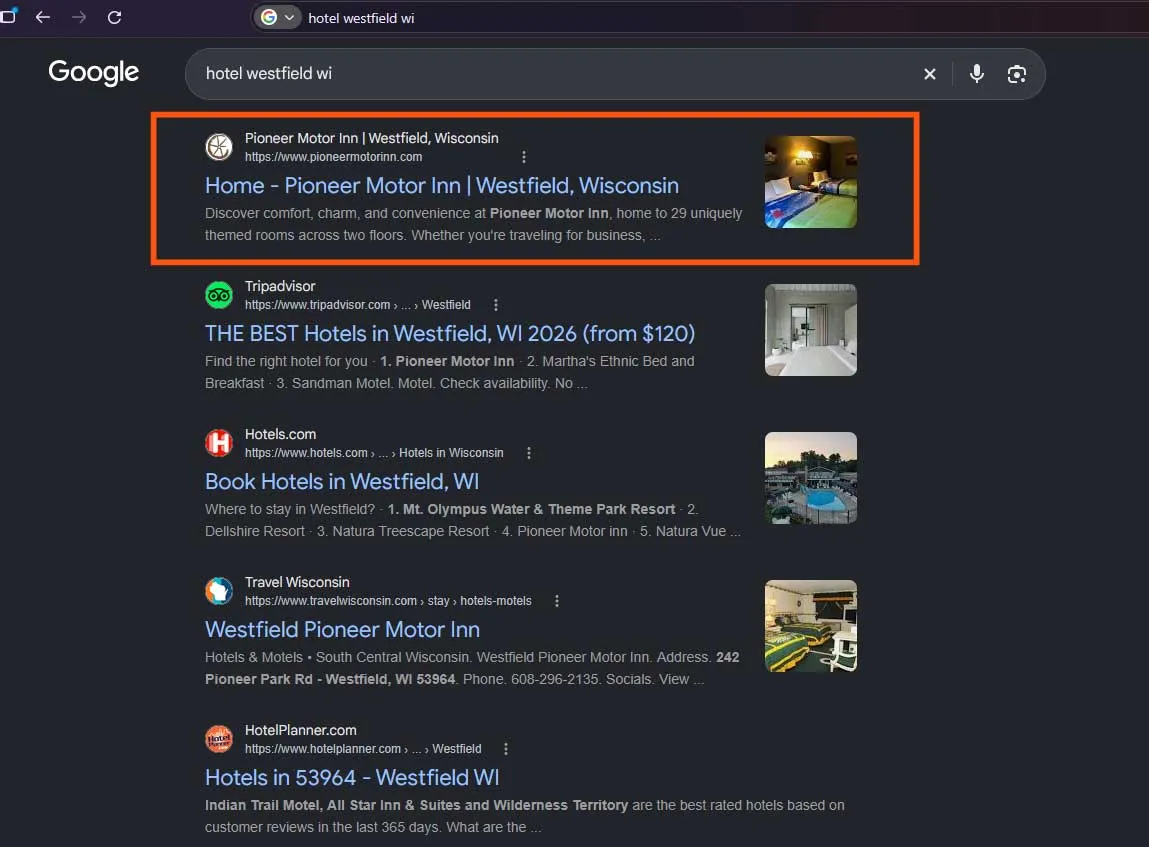
Task: Click the https://www.pioneermotorinn.com URL text
Action: pyautogui.click(x=333, y=157)
